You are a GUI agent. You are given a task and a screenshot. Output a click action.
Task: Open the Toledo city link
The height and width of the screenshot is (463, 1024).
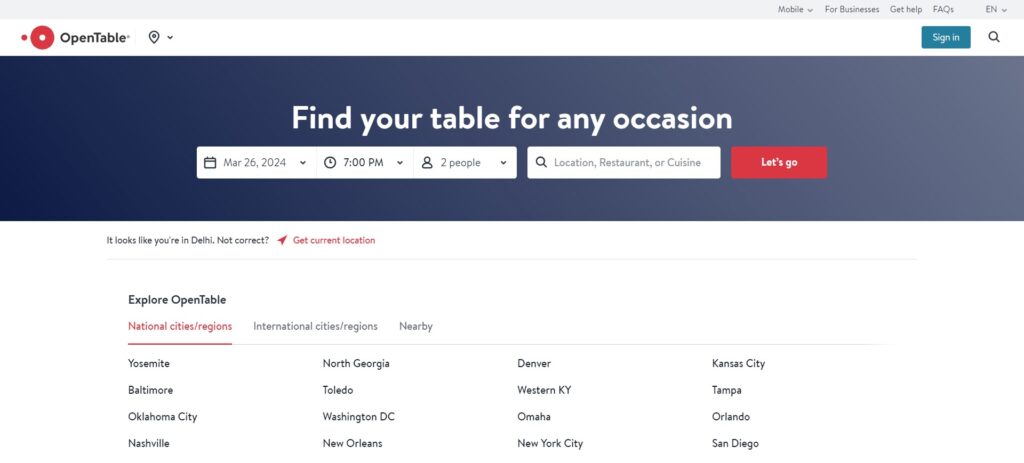point(338,391)
